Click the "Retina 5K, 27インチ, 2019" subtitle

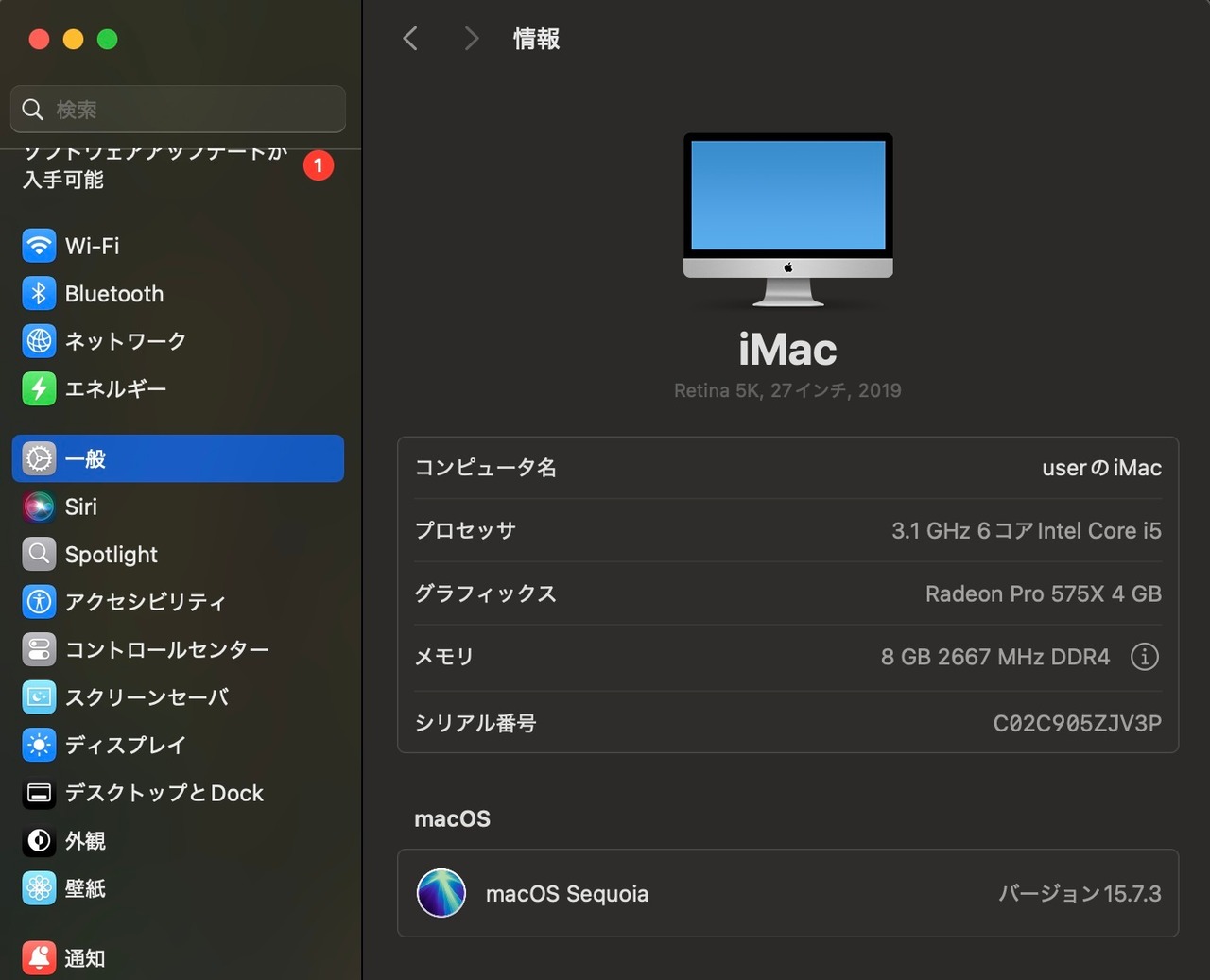pyautogui.click(x=787, y=390)
